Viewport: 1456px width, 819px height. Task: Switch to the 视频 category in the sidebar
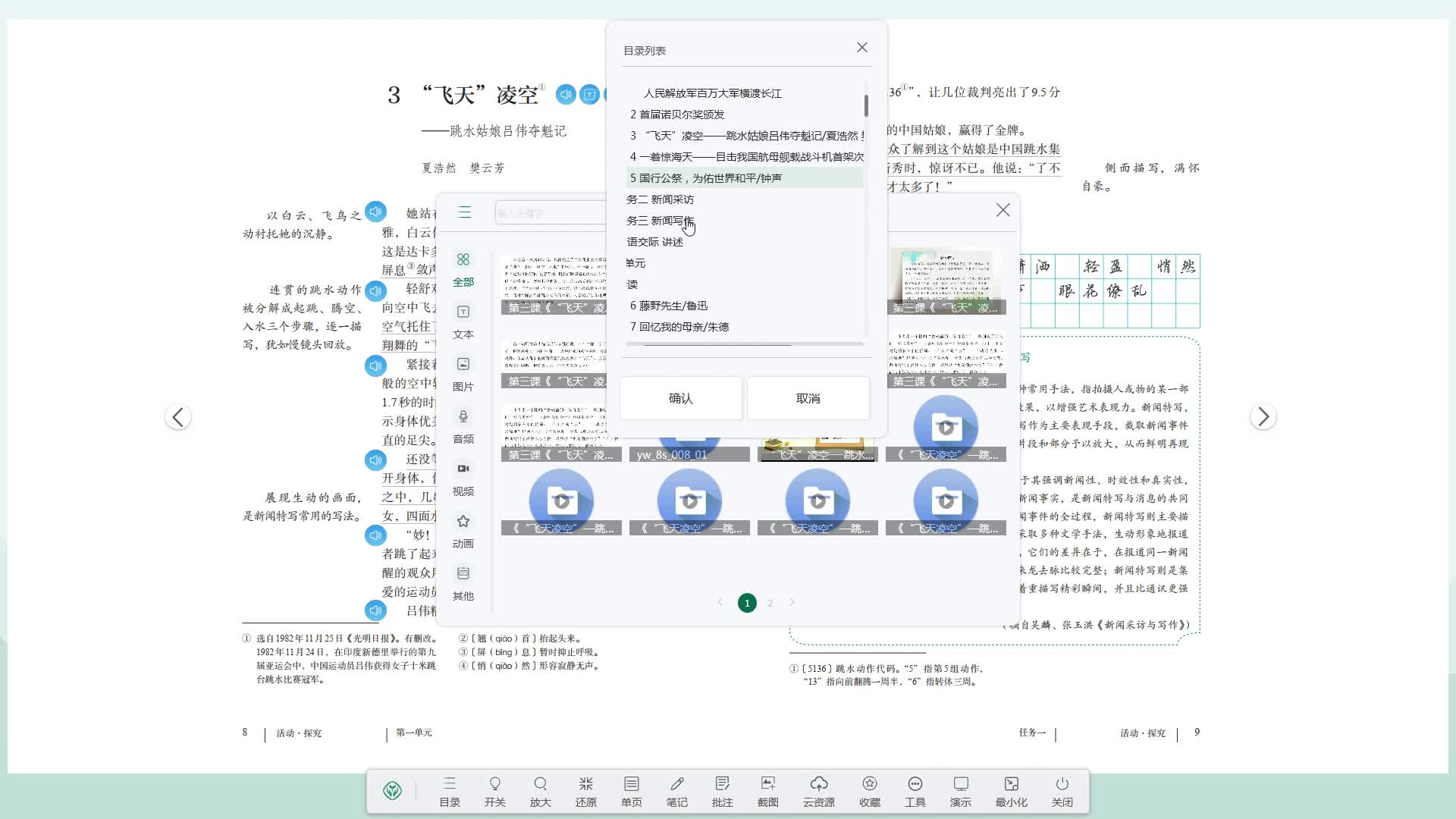463,476
